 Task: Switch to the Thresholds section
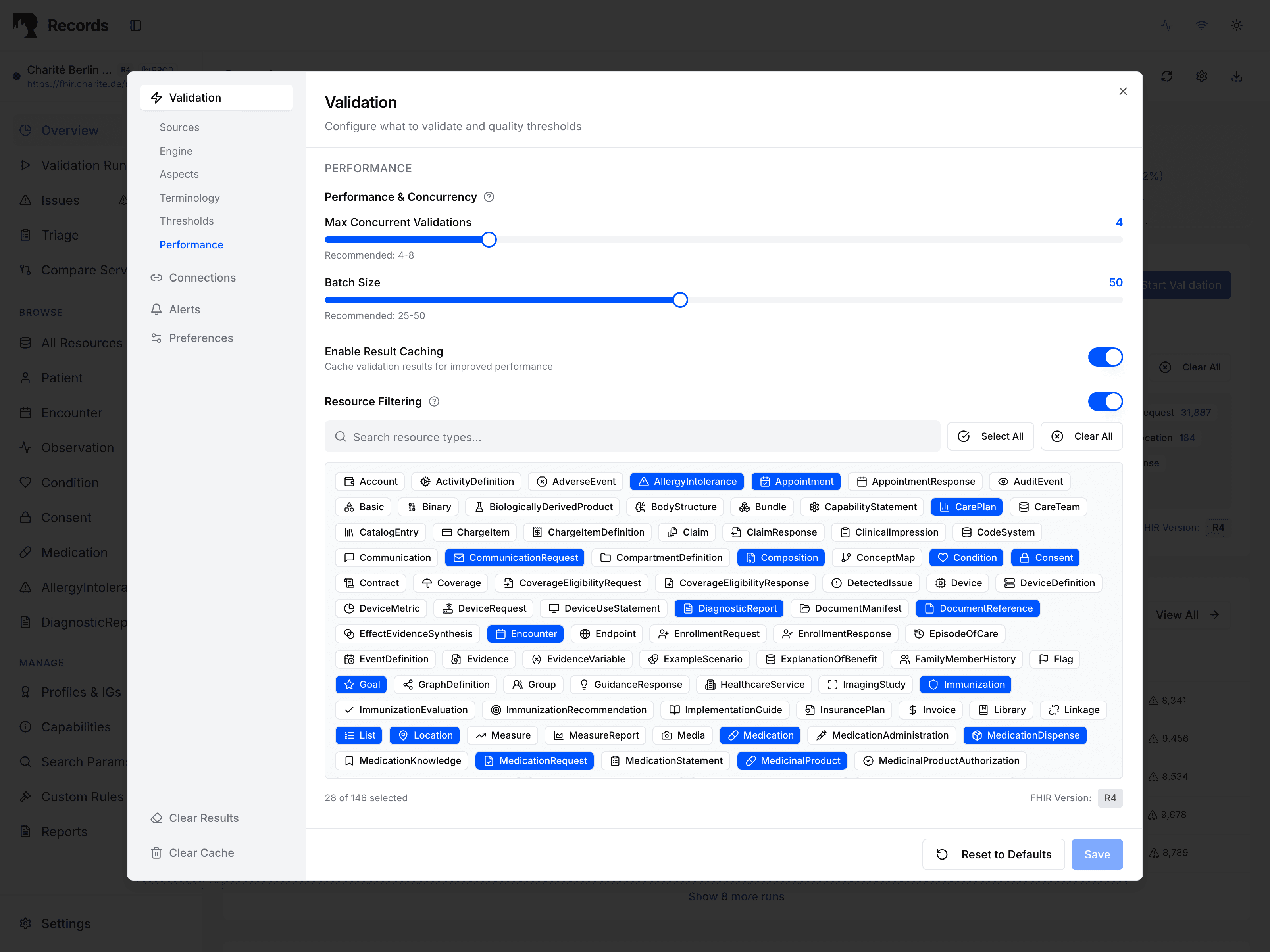[187, 221]
